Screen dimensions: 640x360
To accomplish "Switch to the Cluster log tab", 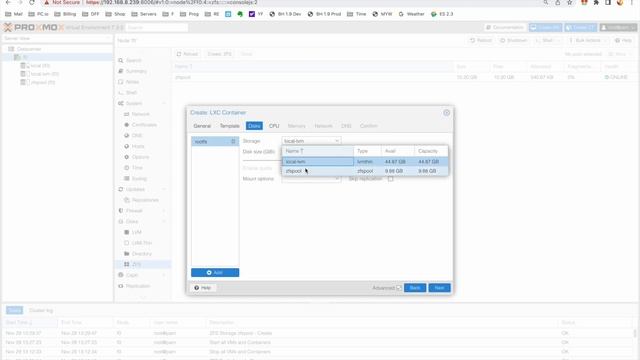I will click(41, 311).
